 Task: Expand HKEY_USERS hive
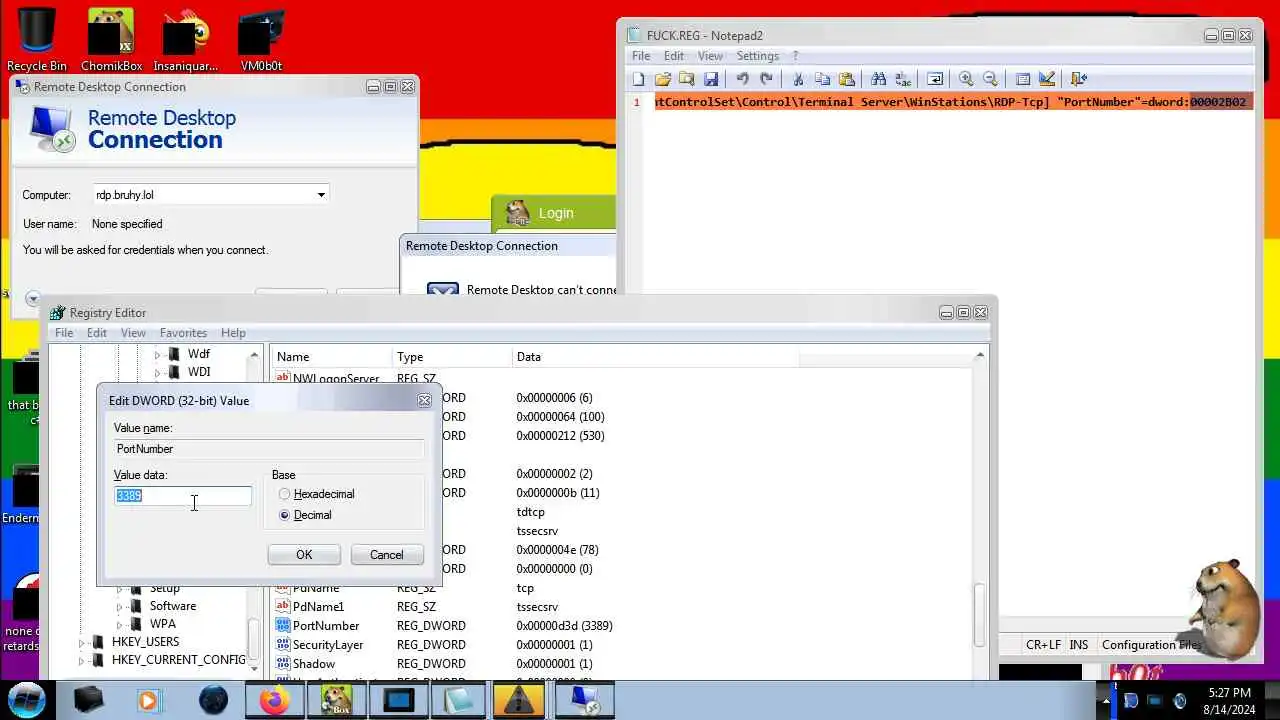(x=82, y=642)
